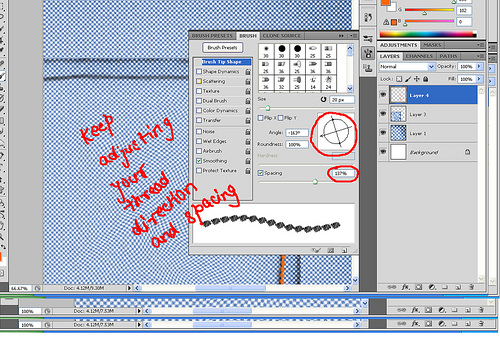Viewport: 500px width, 362px height.
Task: Click the brush Size slider handle
Action: pyautogui.click(x=268, y=108)
